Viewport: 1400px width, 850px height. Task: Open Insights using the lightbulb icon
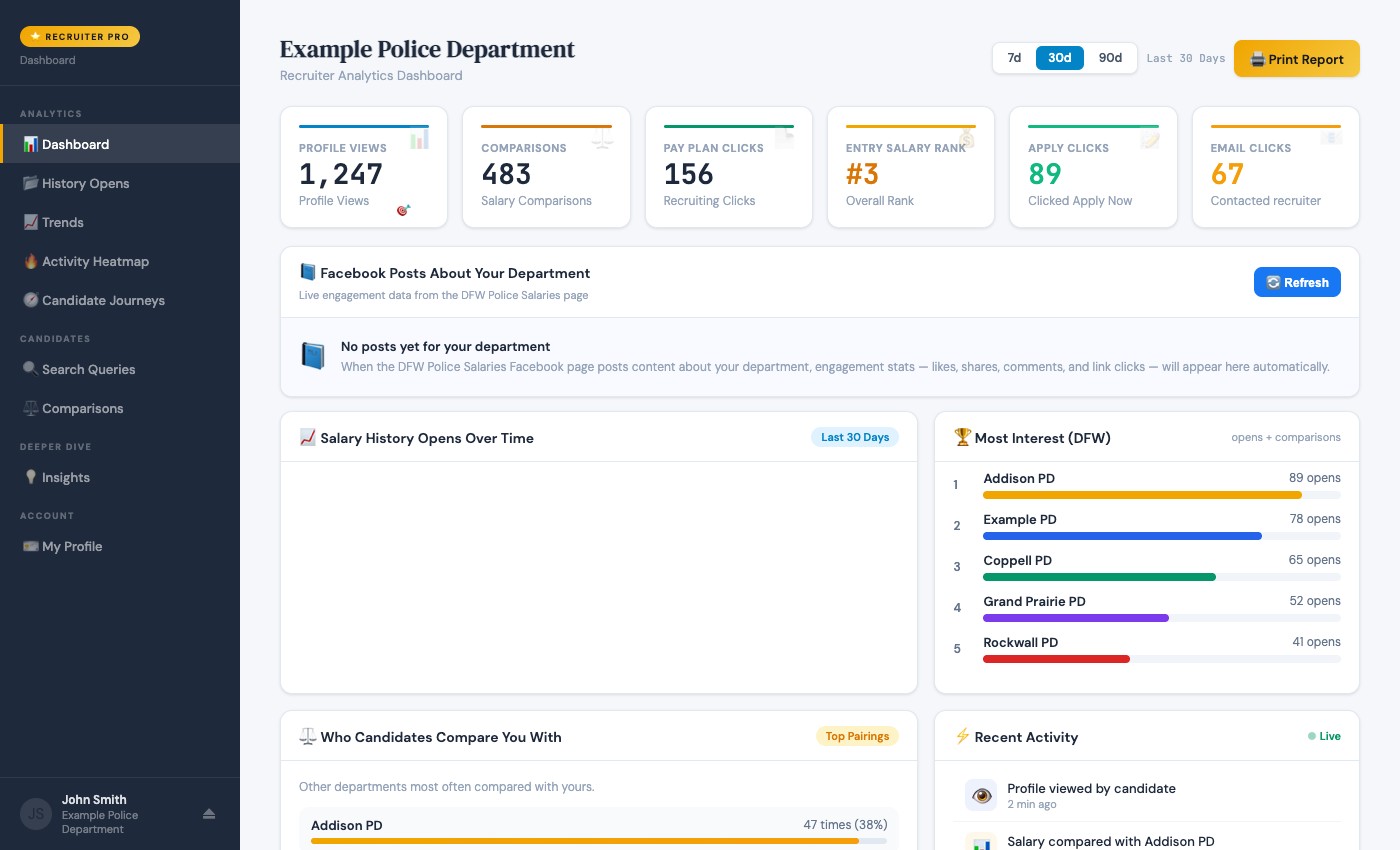[31, 477]
